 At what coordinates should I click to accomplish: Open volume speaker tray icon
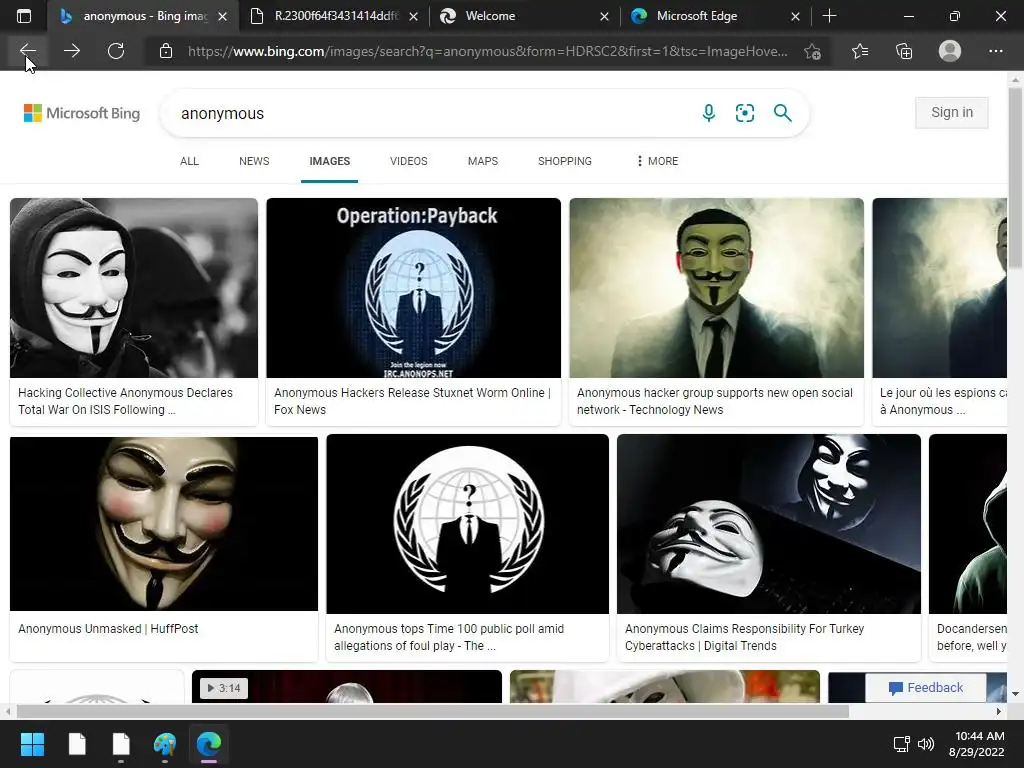click(x=925, y=744)
